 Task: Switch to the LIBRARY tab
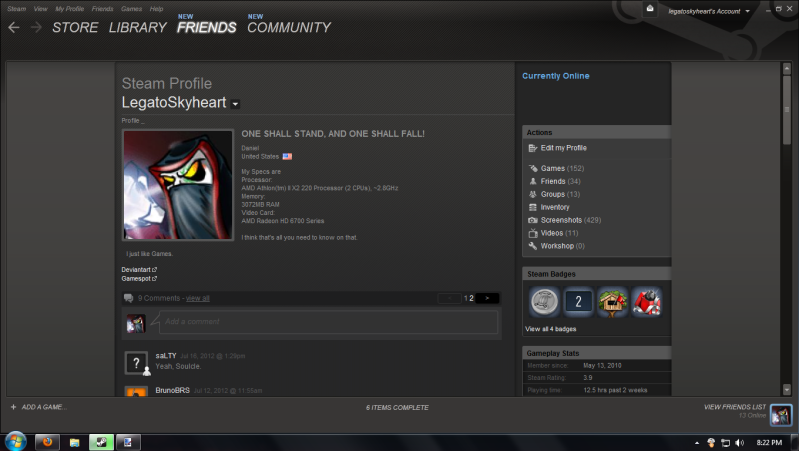[x=138, y=28]
